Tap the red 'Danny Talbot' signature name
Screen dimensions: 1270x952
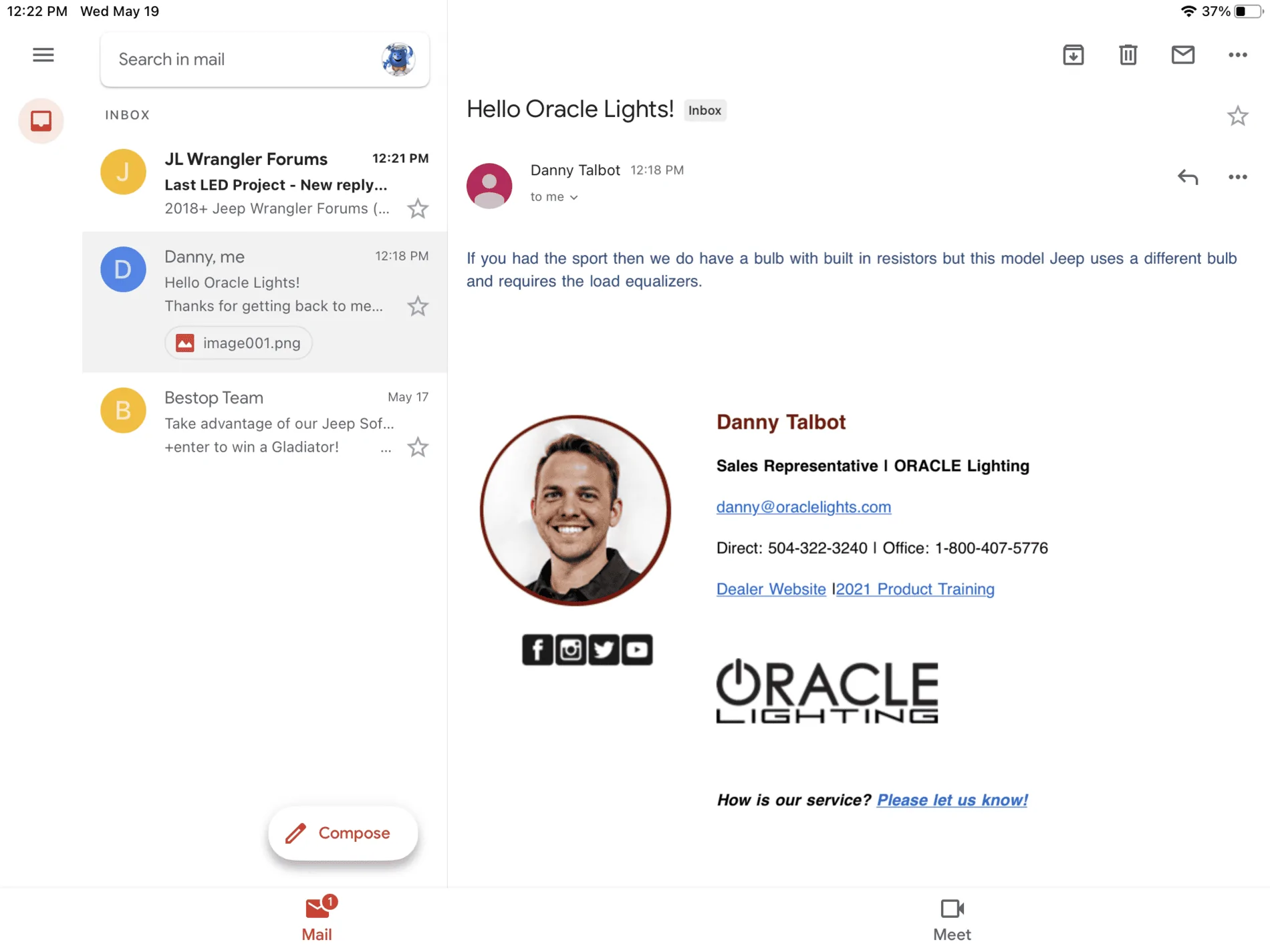781,422
